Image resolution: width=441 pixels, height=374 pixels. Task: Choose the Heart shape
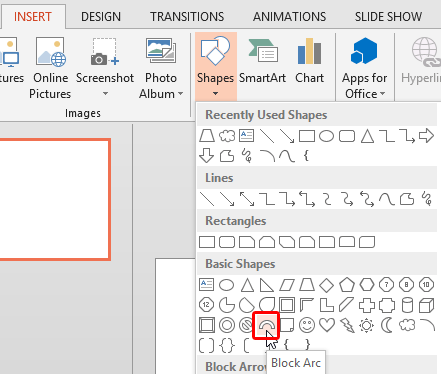(327, 325)
